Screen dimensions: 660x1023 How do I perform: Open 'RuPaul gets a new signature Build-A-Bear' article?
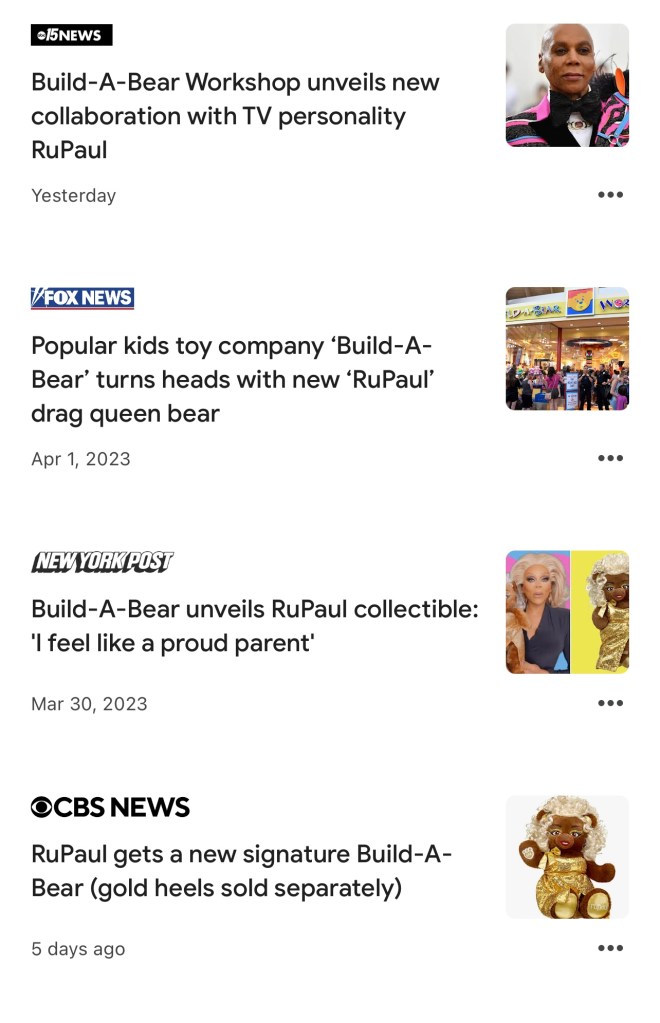241,870
